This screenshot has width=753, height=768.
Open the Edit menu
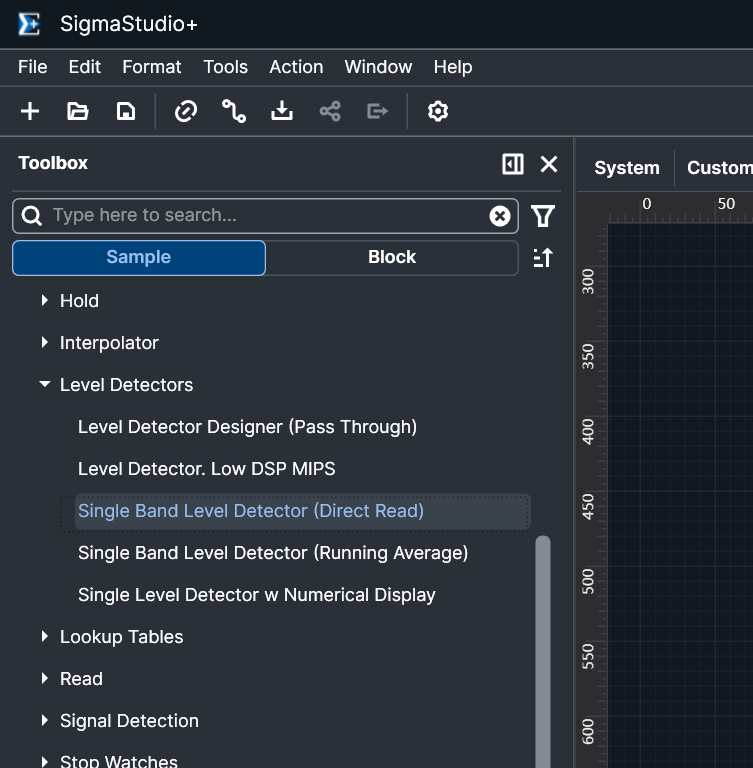[84, 67]
